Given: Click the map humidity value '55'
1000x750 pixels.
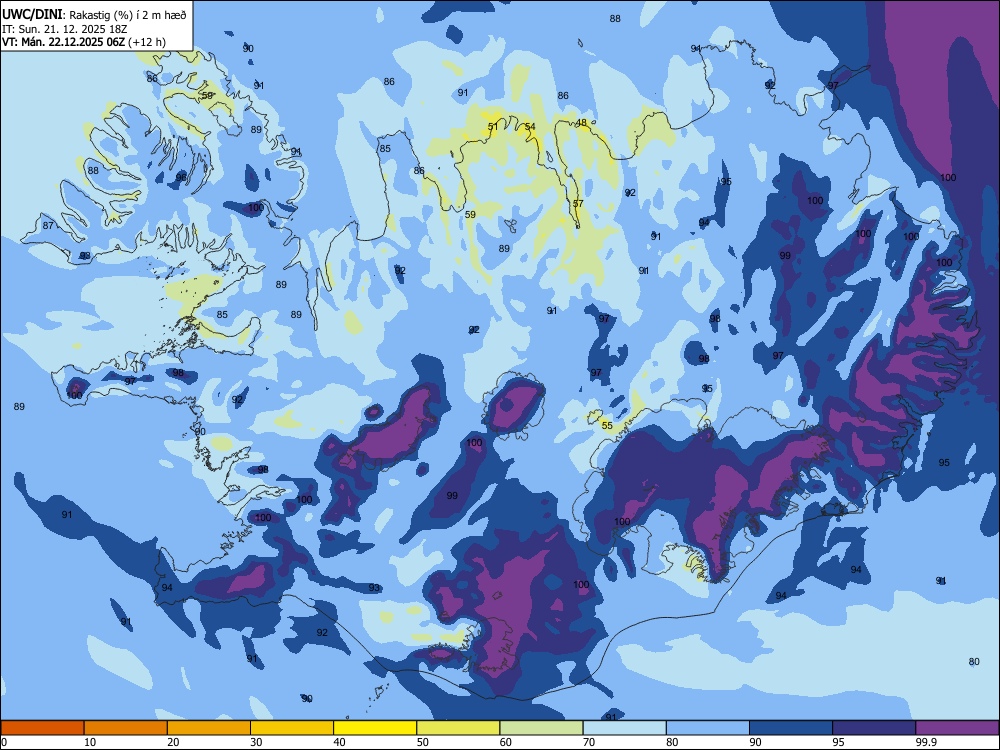Looking at the screenshot, I should click(607, 425).
